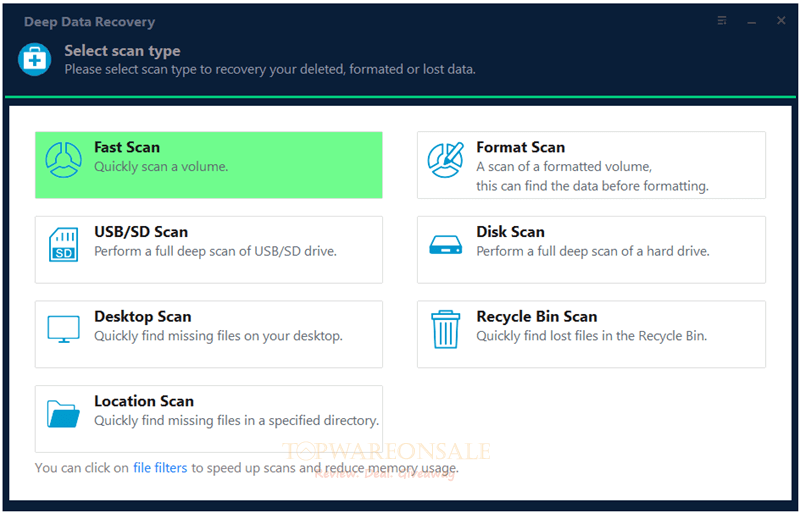Click the 'Deep Data Recovery' window title
The height and width of the screenshot is (513, 800).
pos(89,22)
